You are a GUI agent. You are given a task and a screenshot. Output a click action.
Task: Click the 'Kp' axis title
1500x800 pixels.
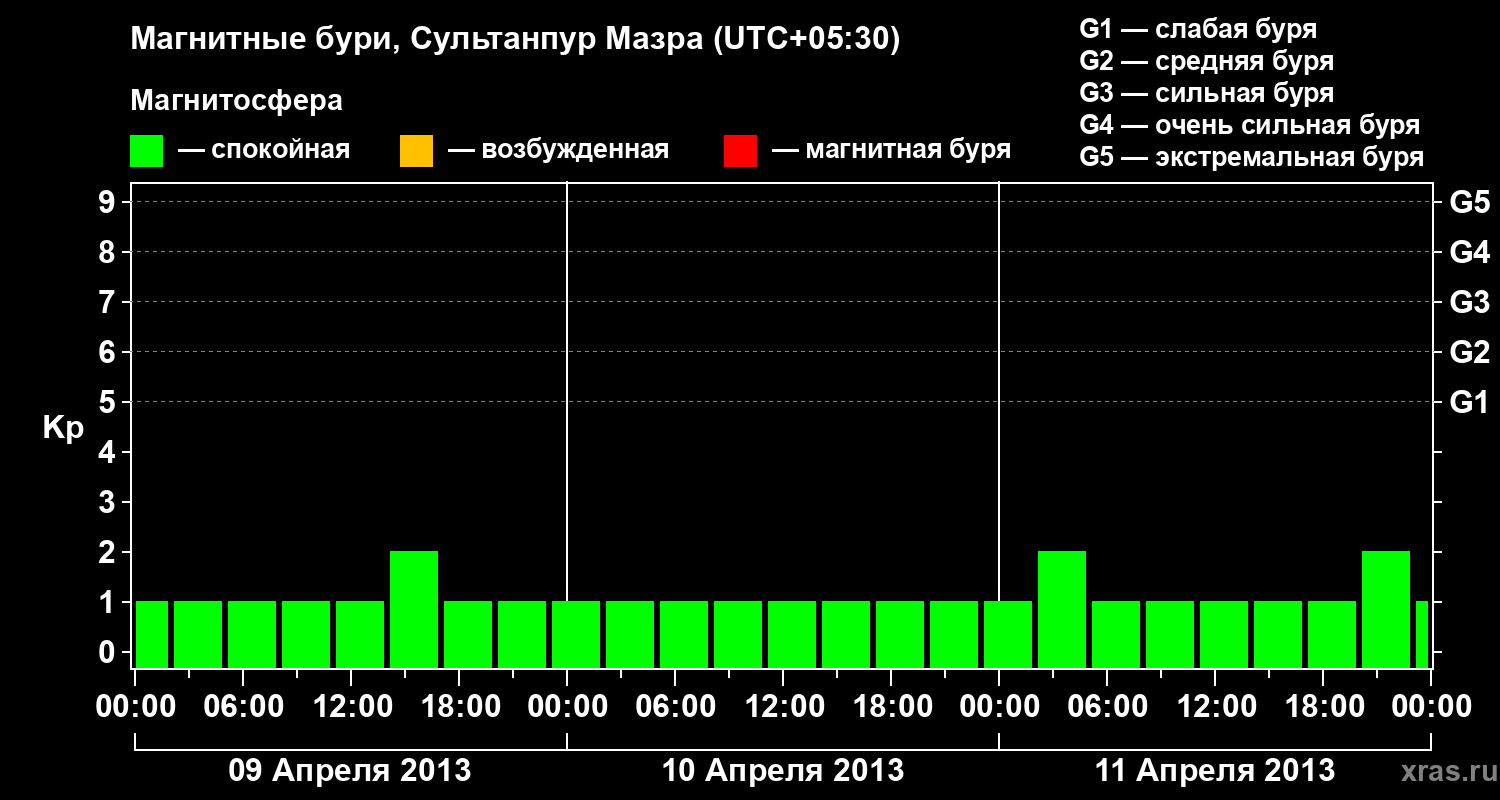click(63, 429)
